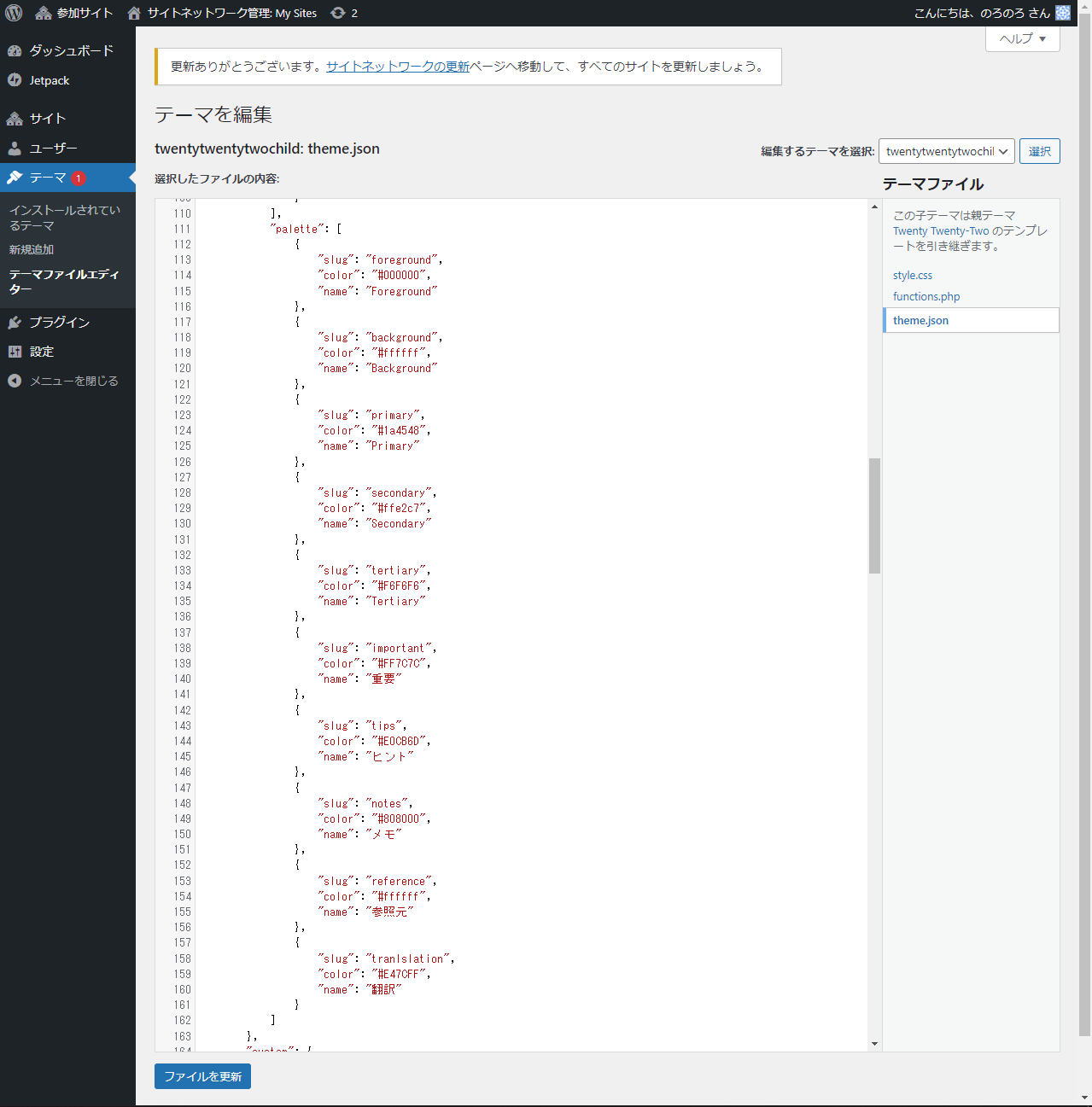Viewport: 1092px width, 1107px height.
Task: Click the Update File button
Action: (x=202, y=1076)
